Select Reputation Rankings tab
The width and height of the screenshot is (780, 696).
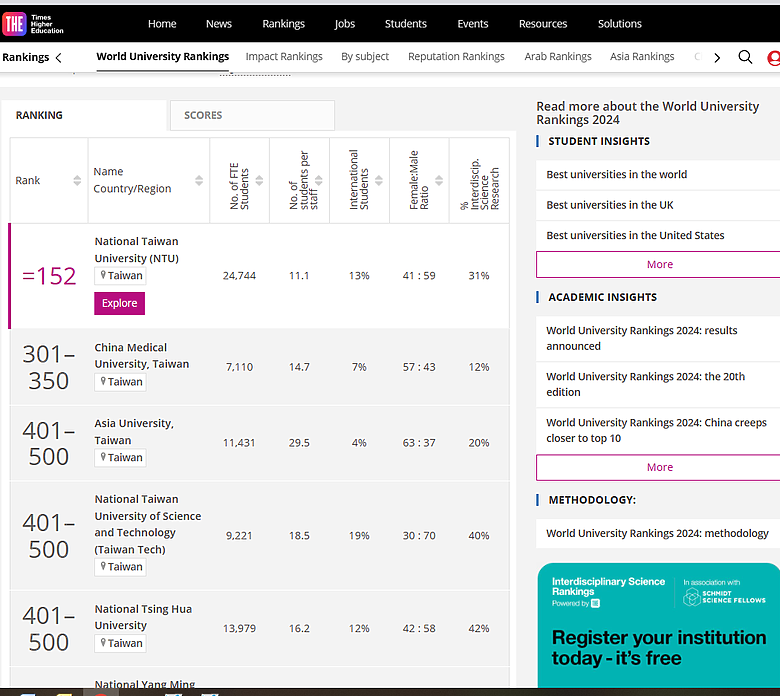[x=456, y=57]
